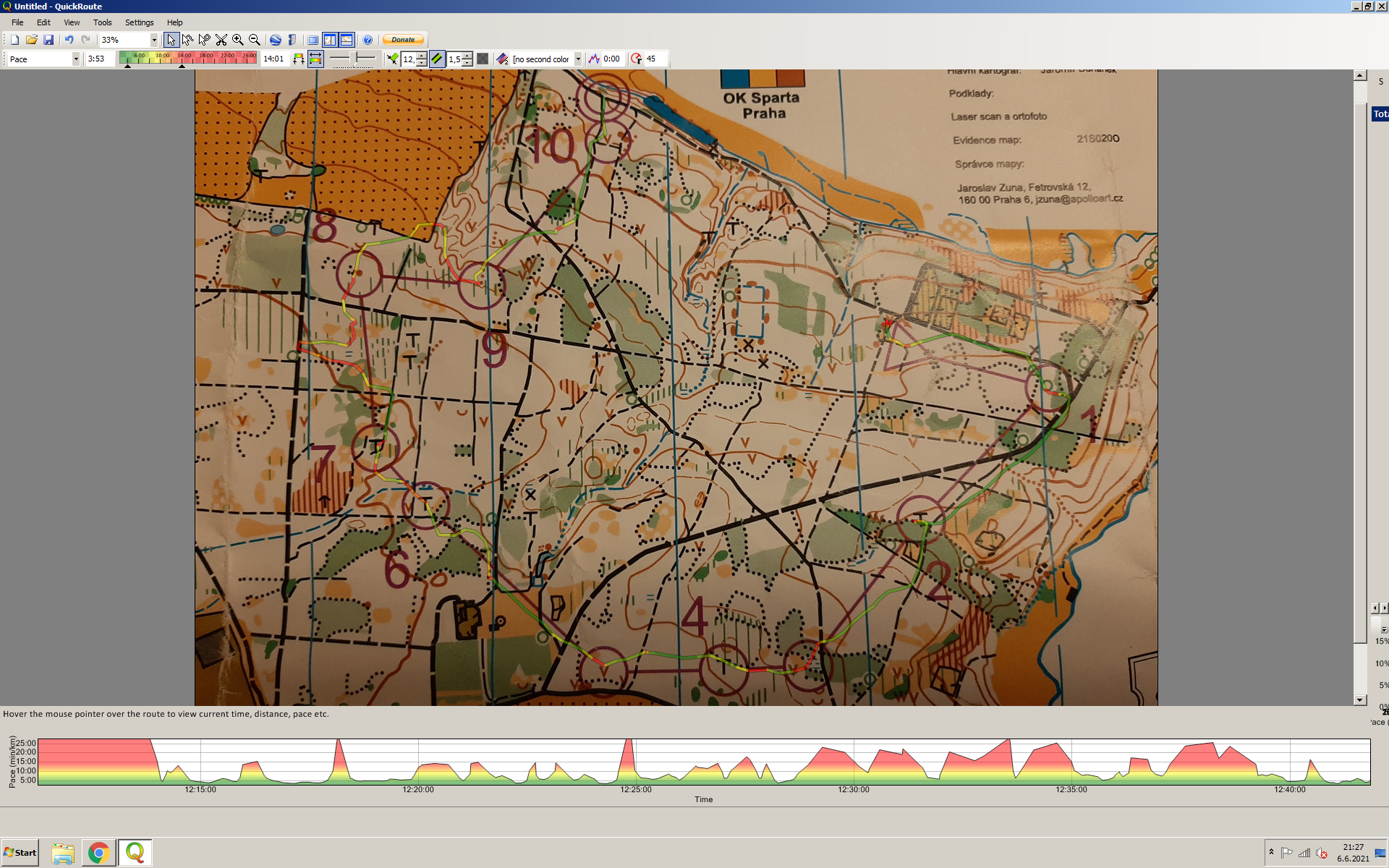Save the document with floppy icon

[x=48, y=40]
